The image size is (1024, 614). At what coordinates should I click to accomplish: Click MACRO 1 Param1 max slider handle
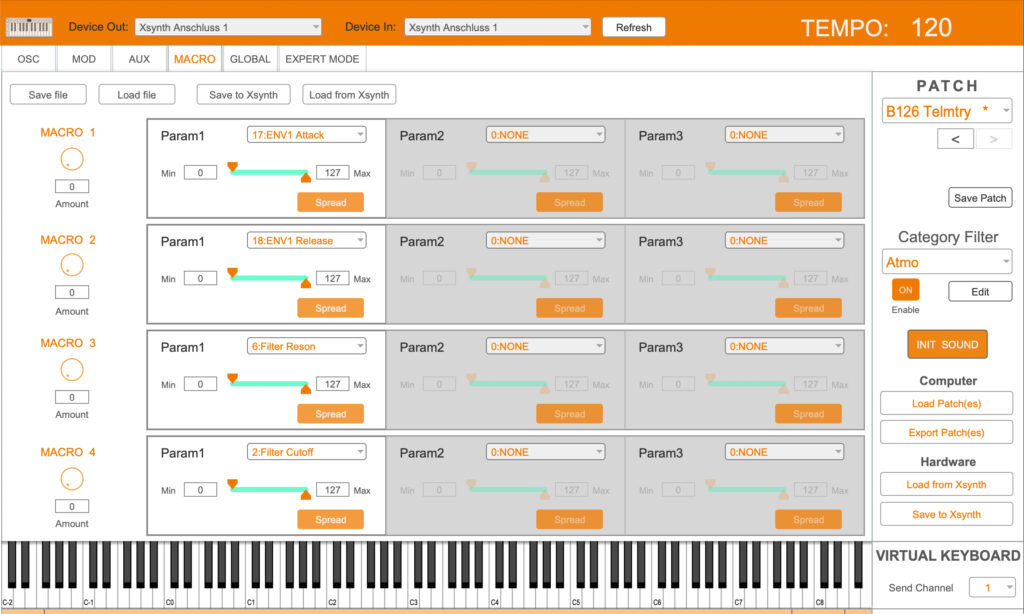tap(306, 178)
